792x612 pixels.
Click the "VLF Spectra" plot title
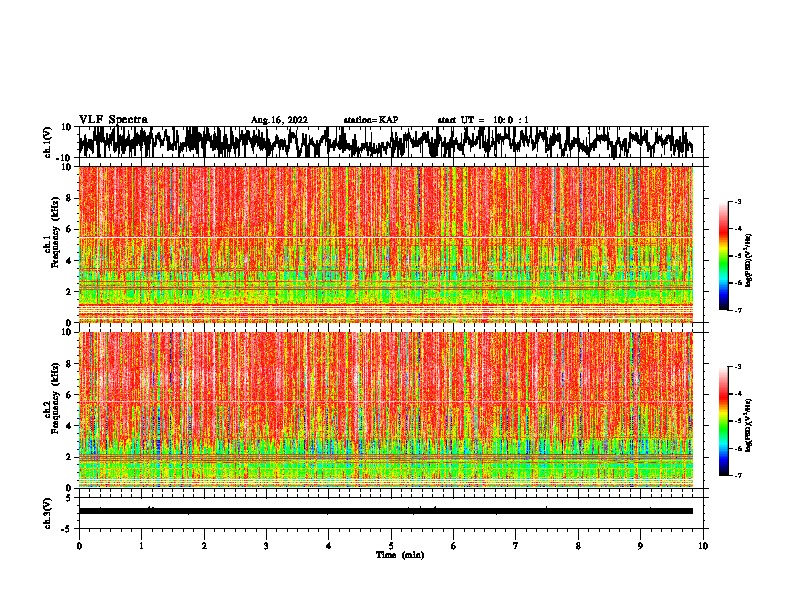[113, 120]
